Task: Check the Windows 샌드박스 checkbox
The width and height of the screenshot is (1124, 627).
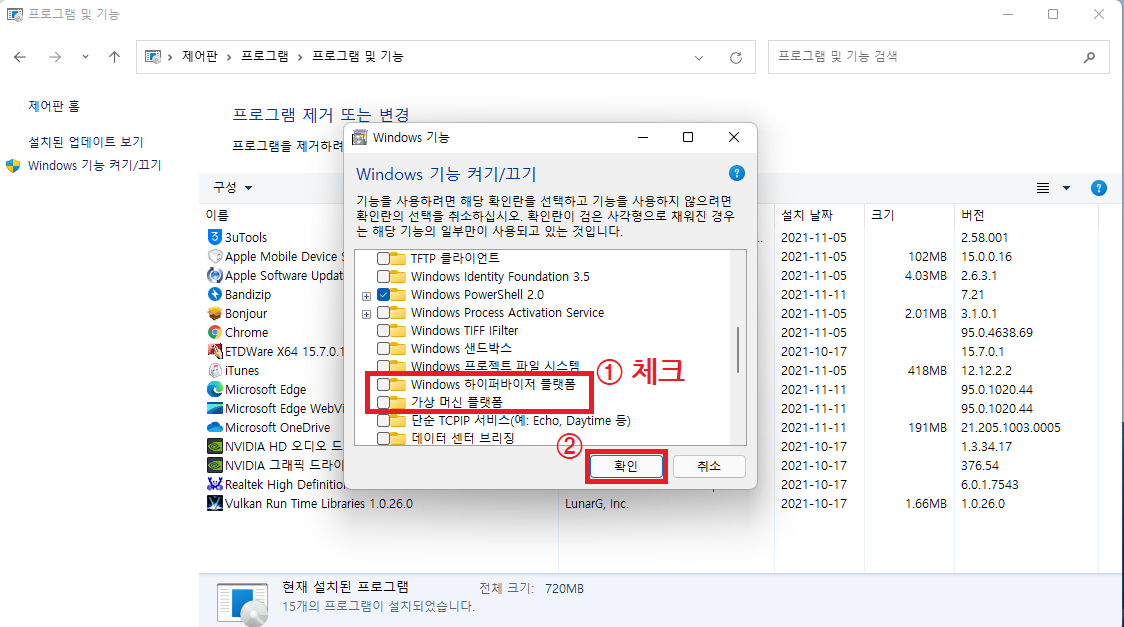Action: [x=384, y=348]
